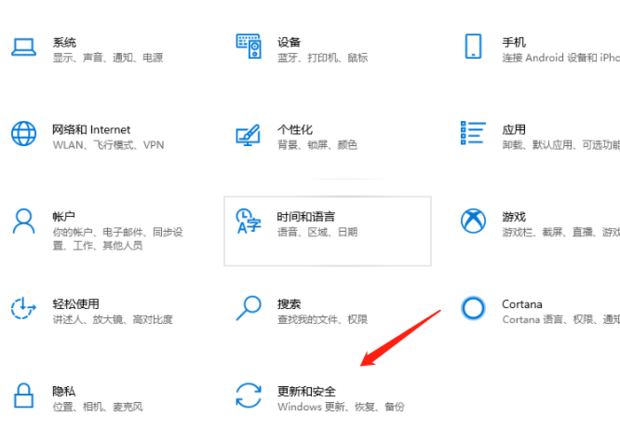Click the paintbrush 个性化 icon
620x443 pixels.
pyautogui.click(x=248, y=134)
